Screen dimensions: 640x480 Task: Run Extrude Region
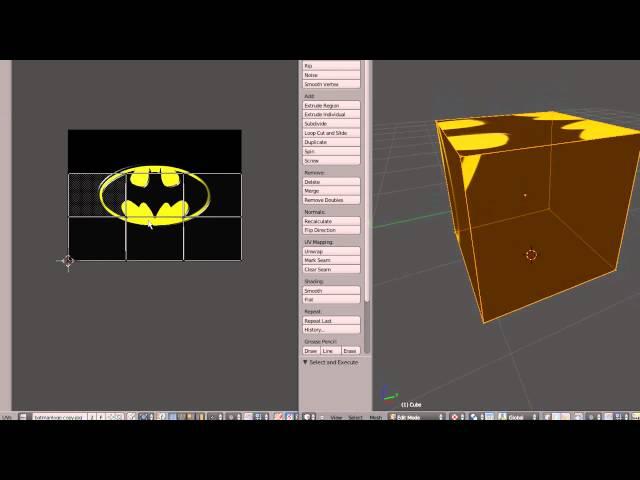pos(331,105)
